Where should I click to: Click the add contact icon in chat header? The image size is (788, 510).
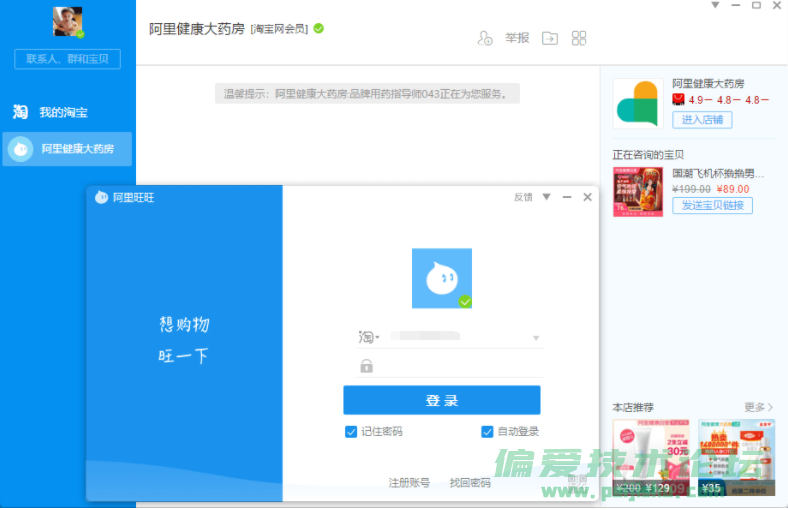(485, 39)
